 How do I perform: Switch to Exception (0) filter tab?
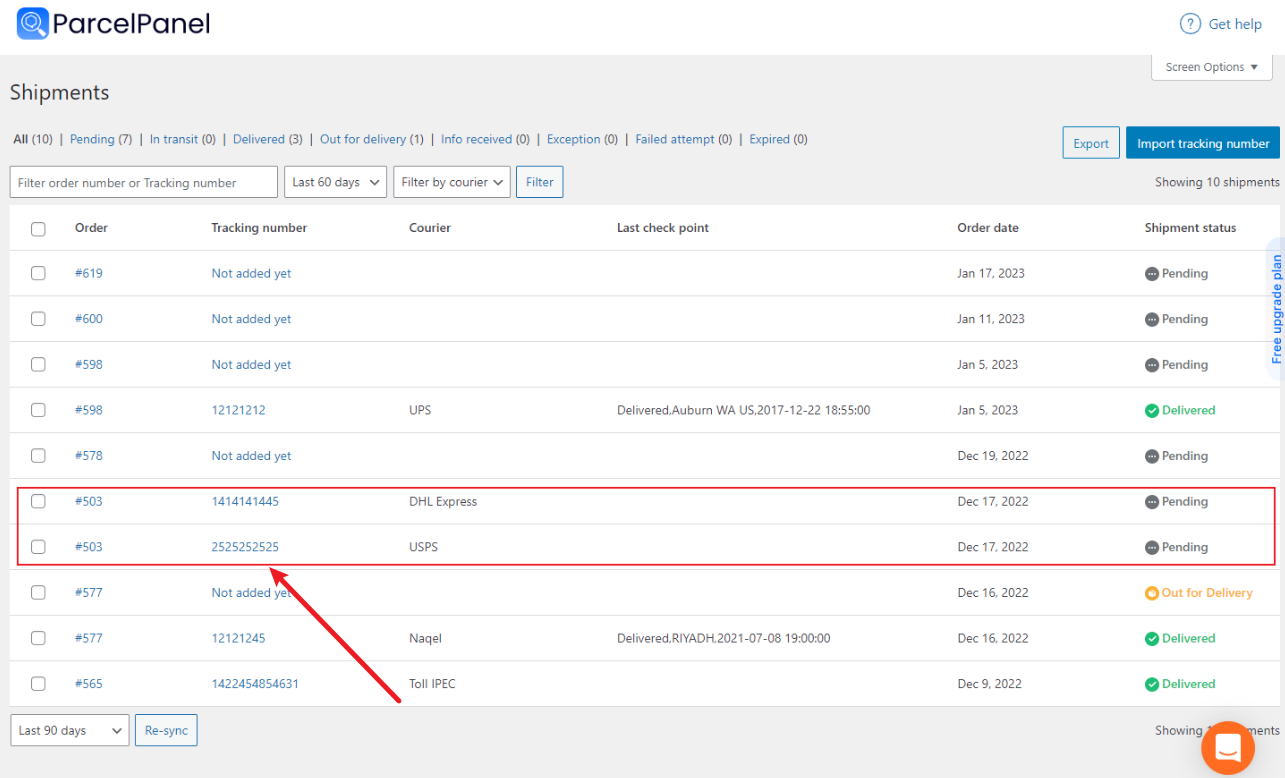(582, 139)
